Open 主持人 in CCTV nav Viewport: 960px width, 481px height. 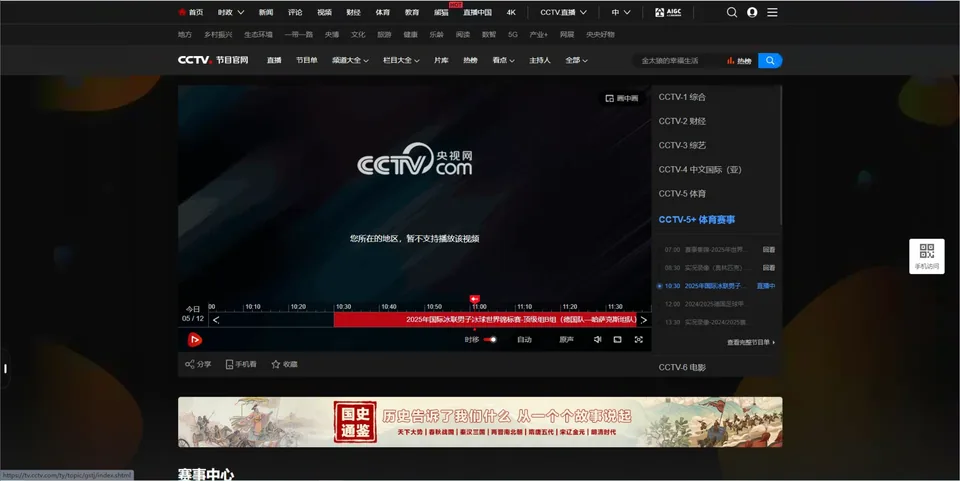point(539,61)
